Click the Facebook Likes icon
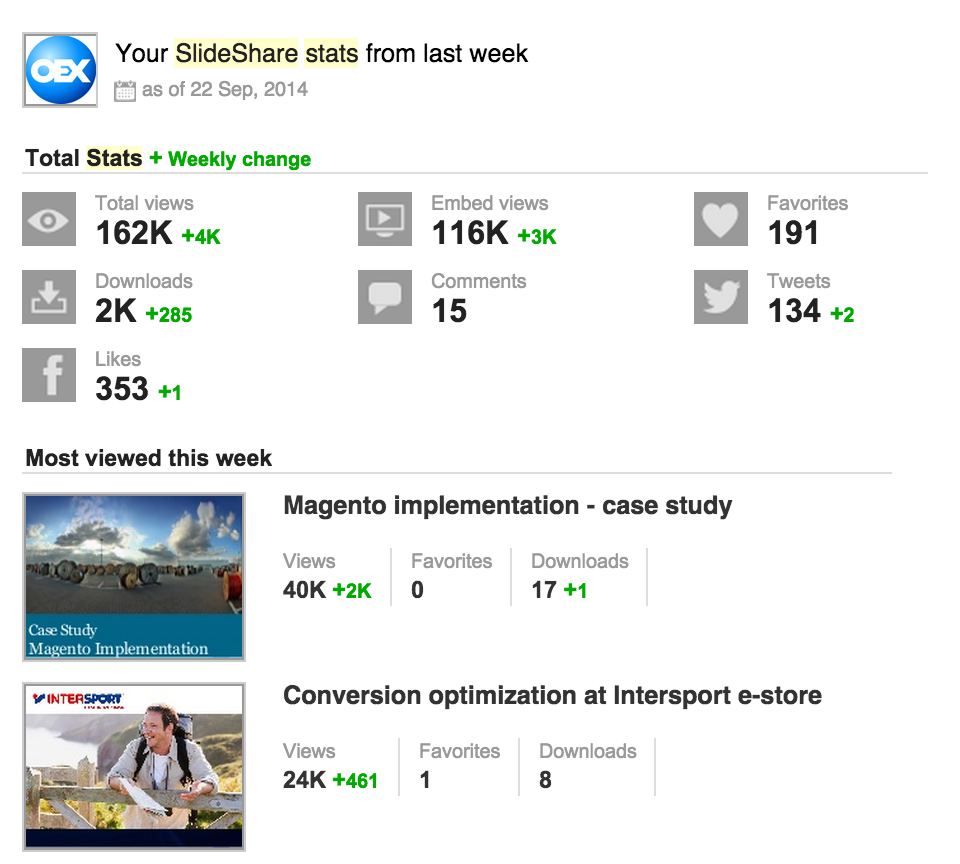 (x=49, y=375)
